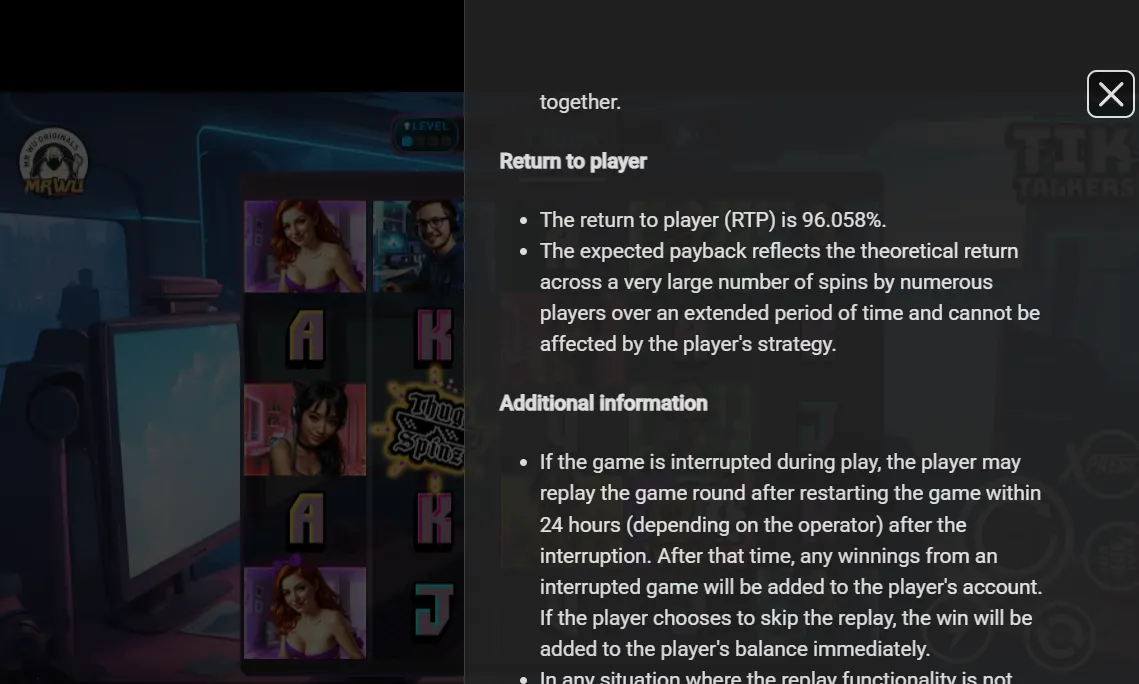
Task: Click the LEVEL progress indicator badge
Action: [427, 134]
